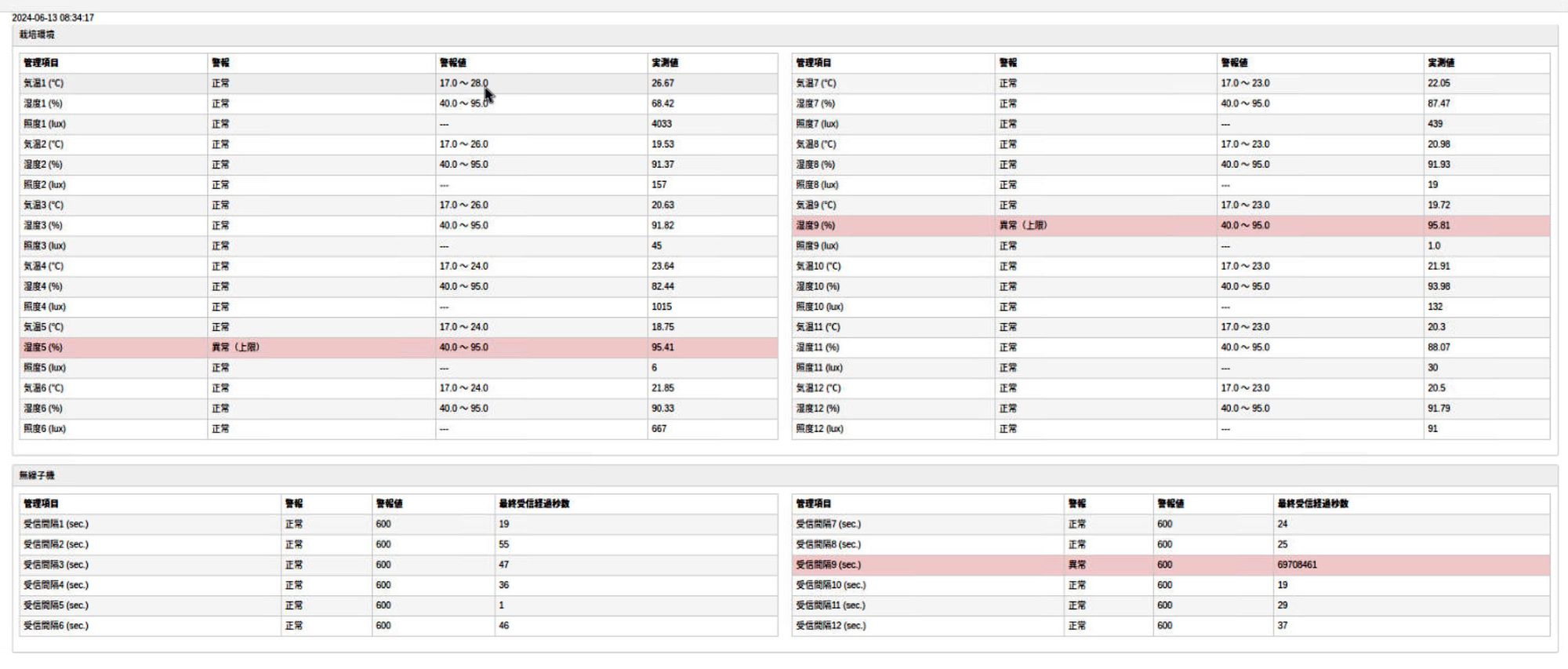Select the 無線子機 section header
1568x669 pixels.
(x=37, y=475)
